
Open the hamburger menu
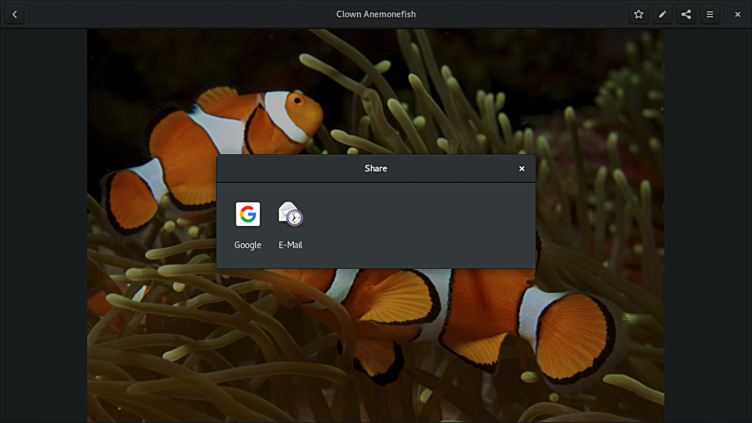click(x=710, y=14)
